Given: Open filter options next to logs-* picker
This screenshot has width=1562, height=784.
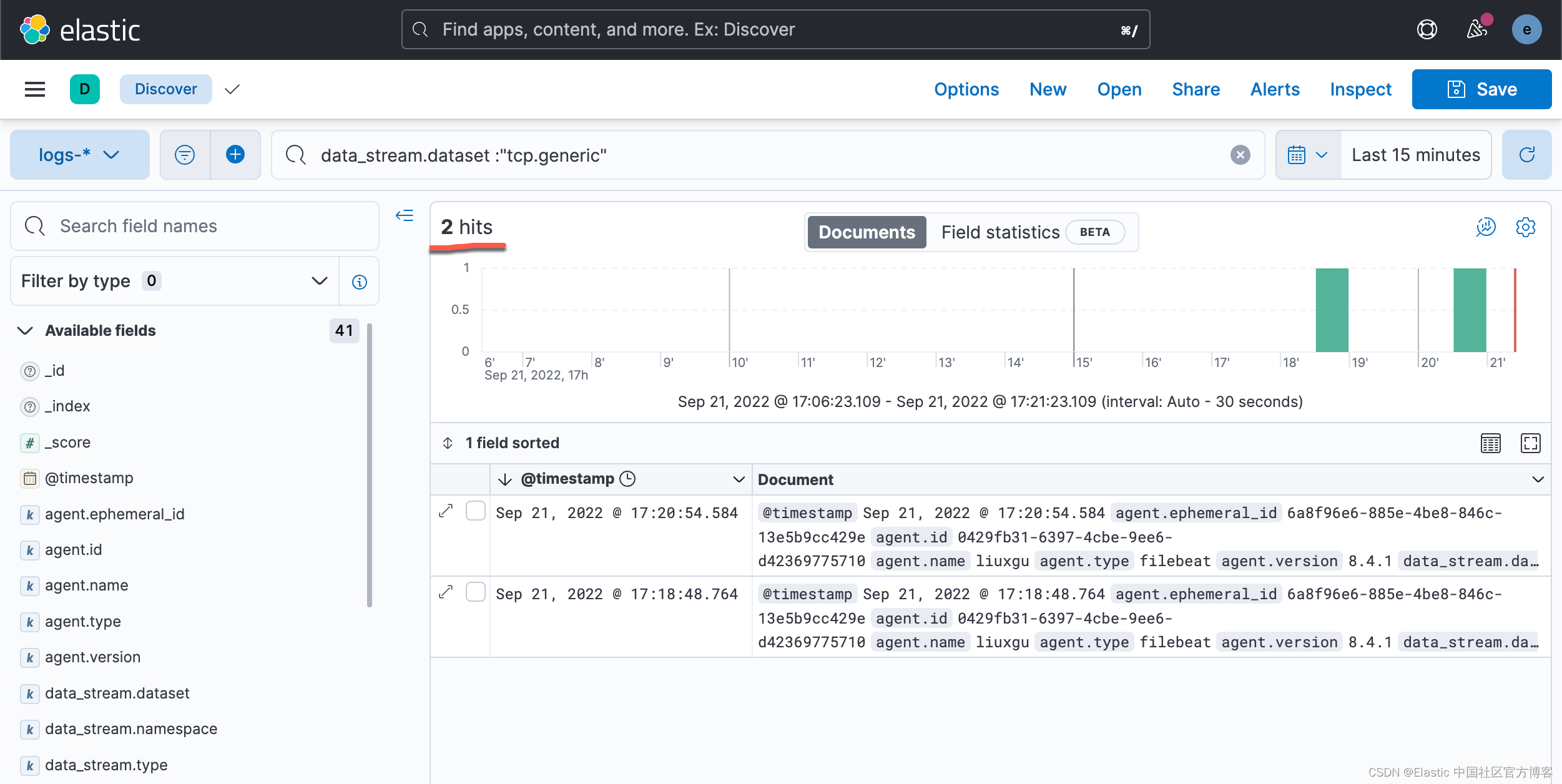Looking at the screenshot, I should click(185, 154).
